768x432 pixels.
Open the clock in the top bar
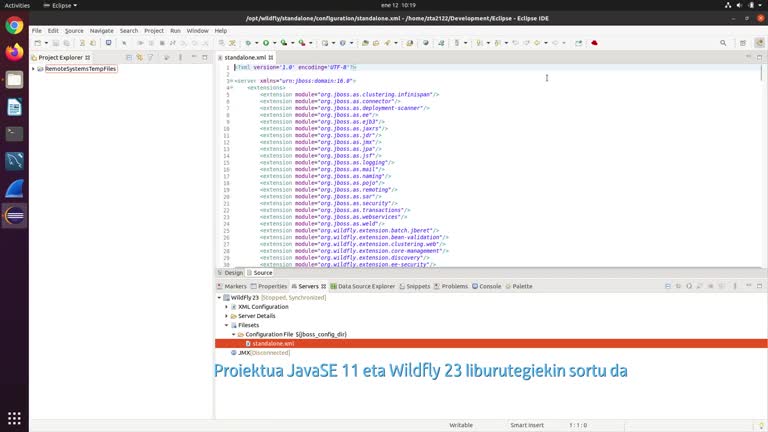click(x=398, y=5)
